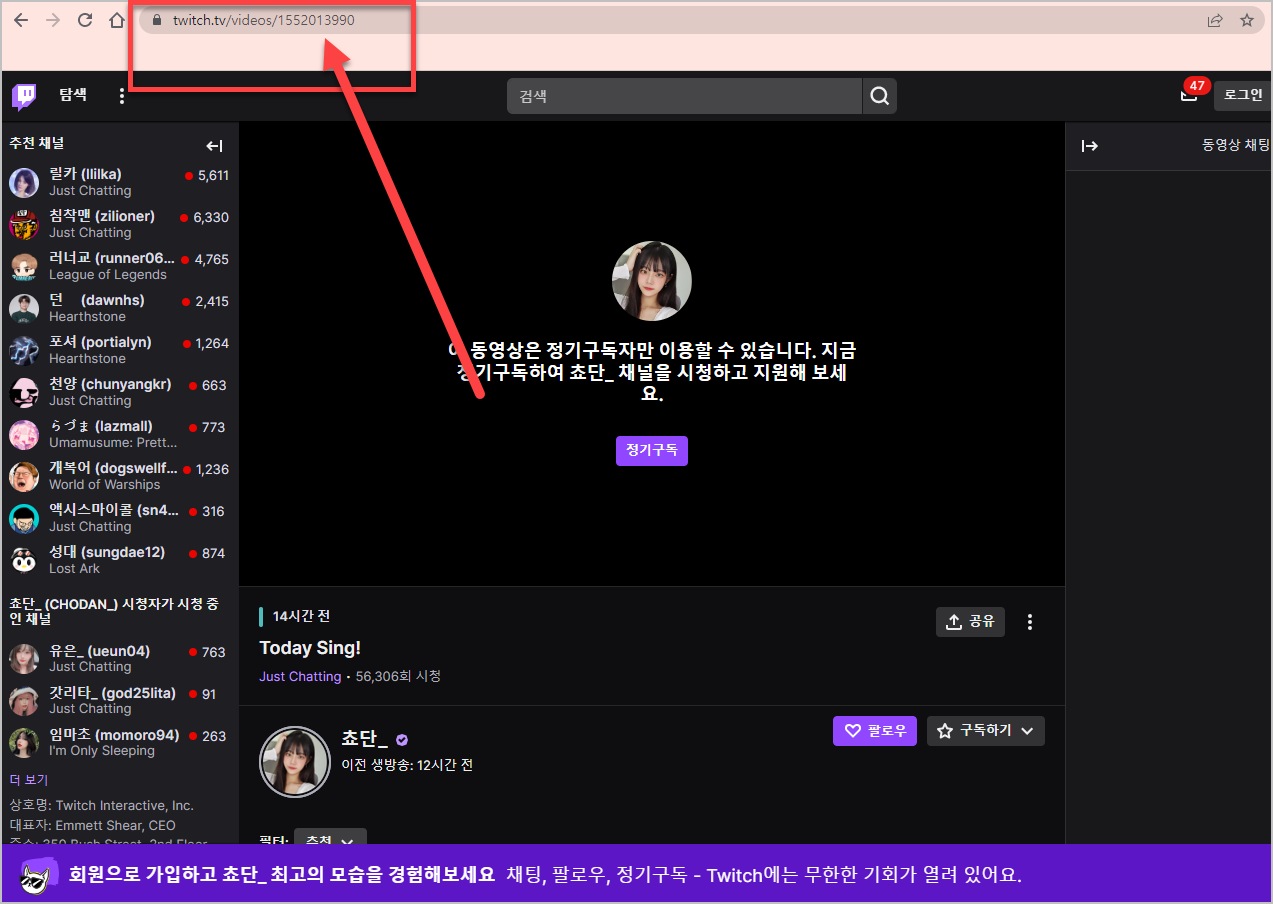Click the browser share icon
The width and height of the screenshot is (1273, 904).
(1215, 19)
